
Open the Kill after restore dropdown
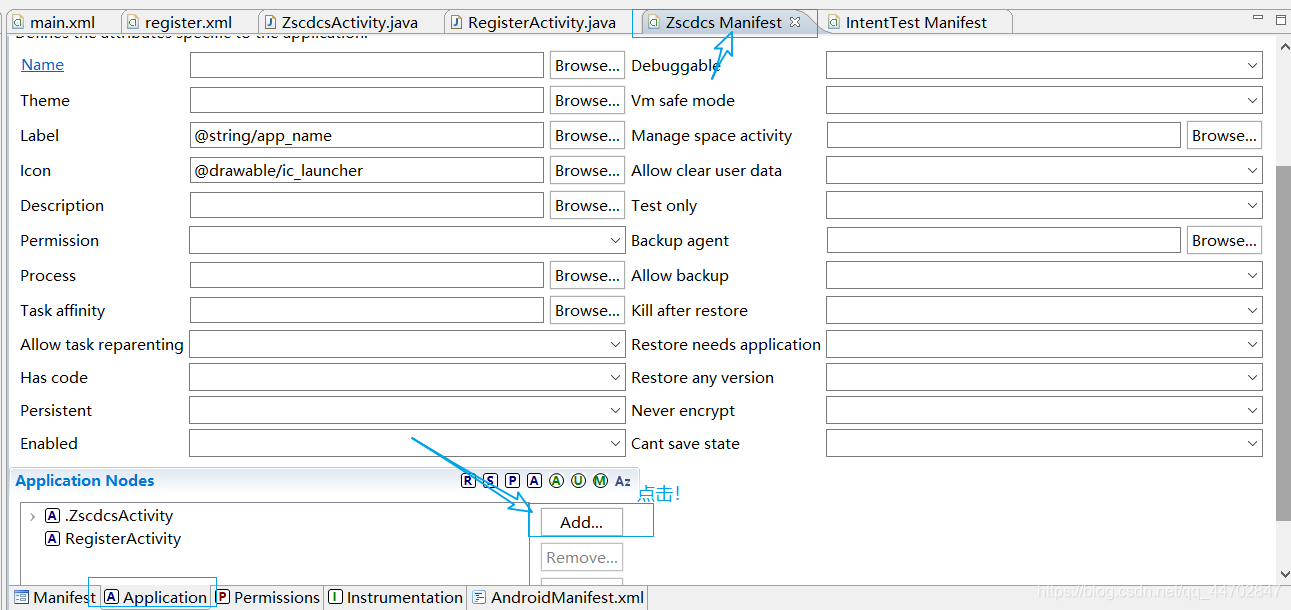pos(1044,311)
